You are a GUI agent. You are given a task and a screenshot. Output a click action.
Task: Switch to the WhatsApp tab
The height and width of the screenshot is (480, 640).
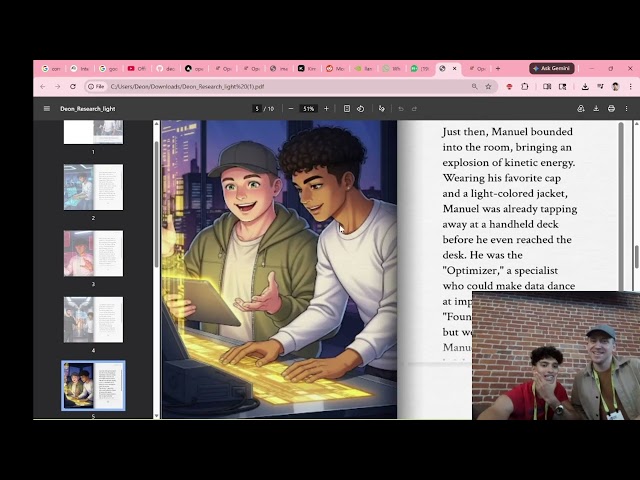[391, 69]
